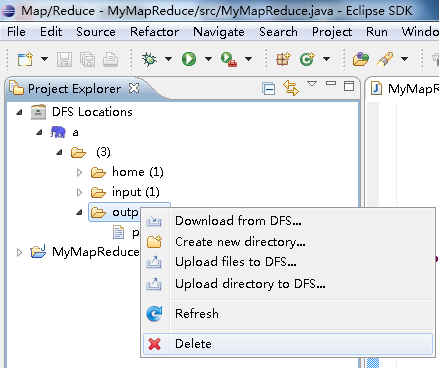Click the green Run button icon
The height and width of the screenshot is (368, 439).
click(189, 59)
